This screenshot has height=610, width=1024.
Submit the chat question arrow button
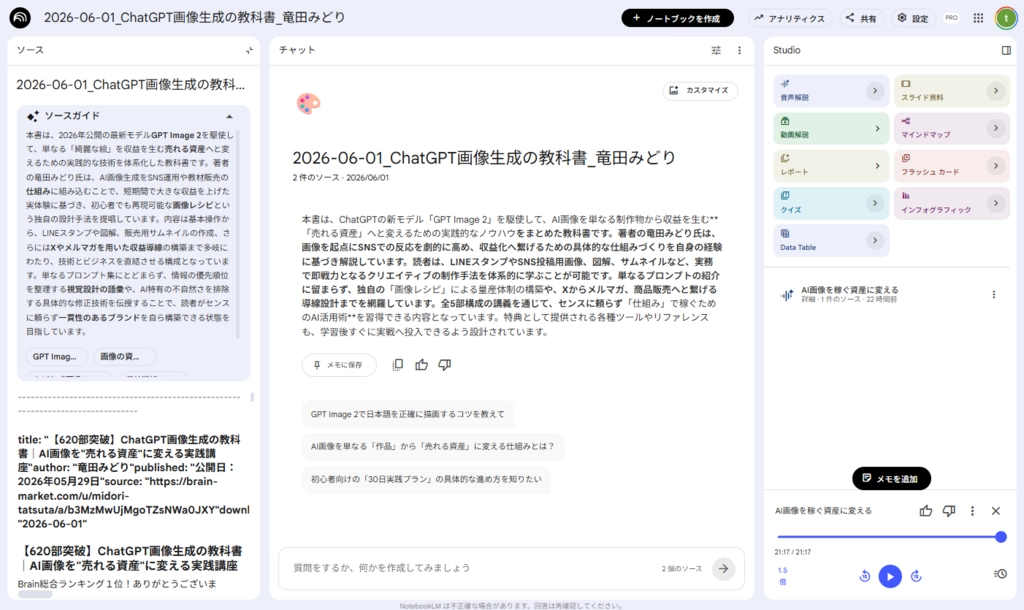point(723,568)
